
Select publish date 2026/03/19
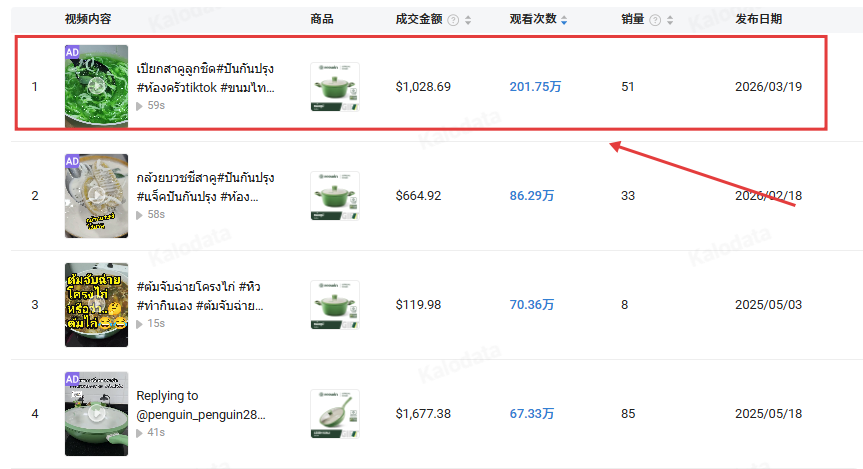tap(768, 86)
